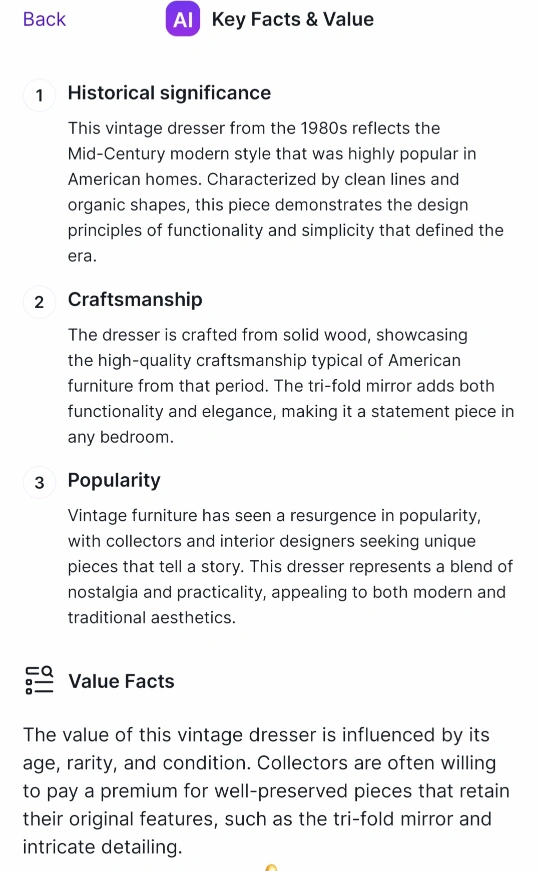Screen dimensions: 540x871
Task: Click the yellow icon peeking at bottom
Action: click(x=271, y=868)
